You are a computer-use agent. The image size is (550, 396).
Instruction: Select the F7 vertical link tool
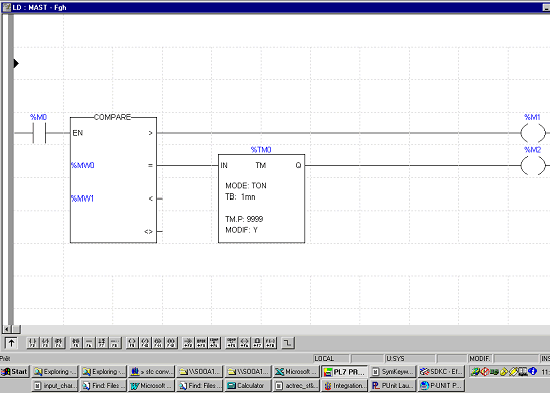tap(102, 343)
